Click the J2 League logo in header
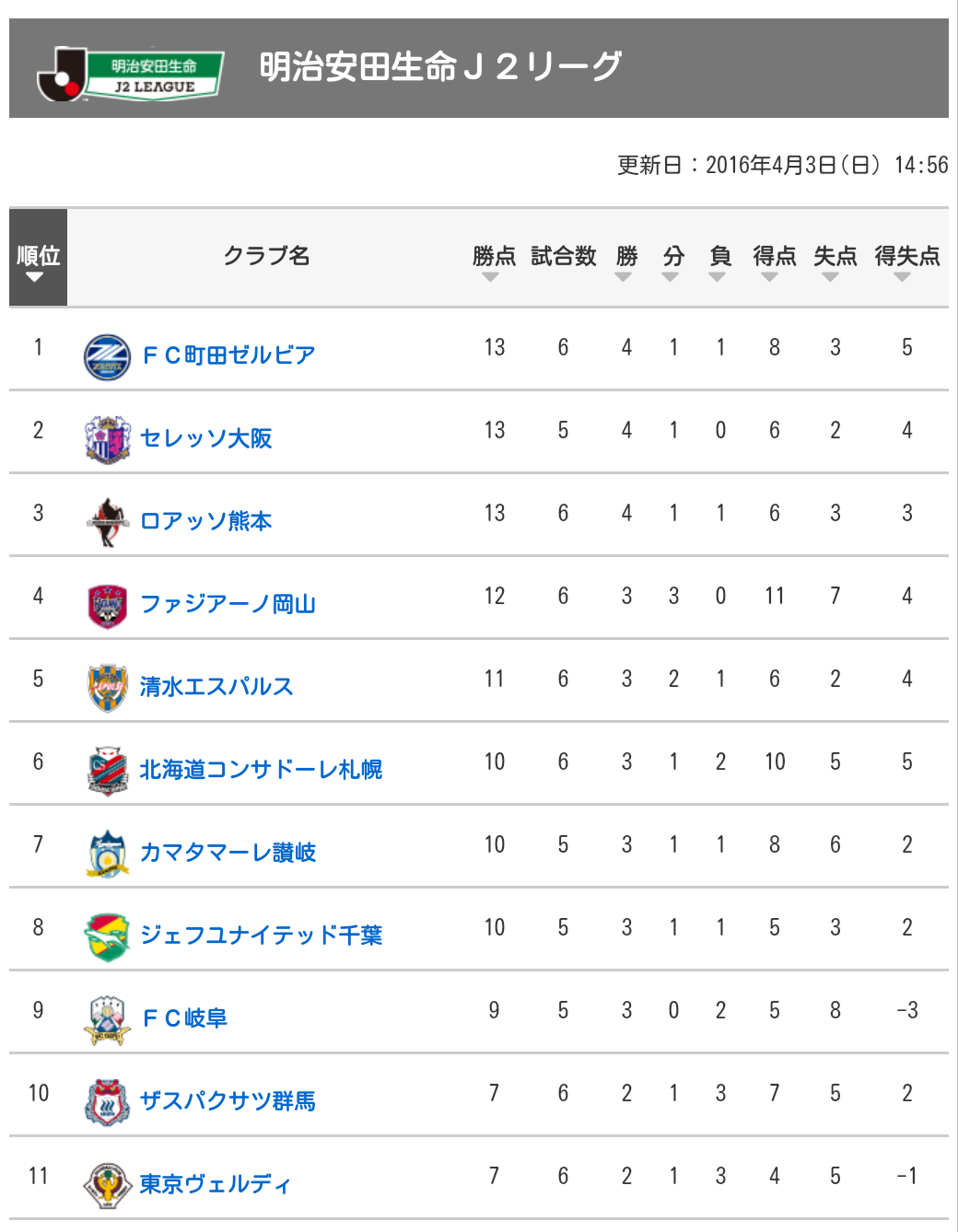The width and height of the screenshot is (958, 1232). click(130, 74)
